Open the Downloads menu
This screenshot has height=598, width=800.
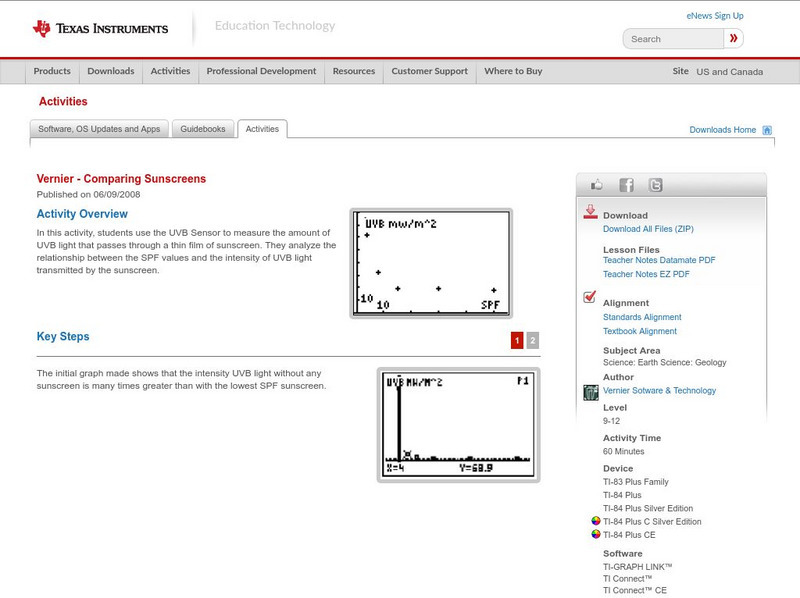pyautogui.click(x=111, y=71)
